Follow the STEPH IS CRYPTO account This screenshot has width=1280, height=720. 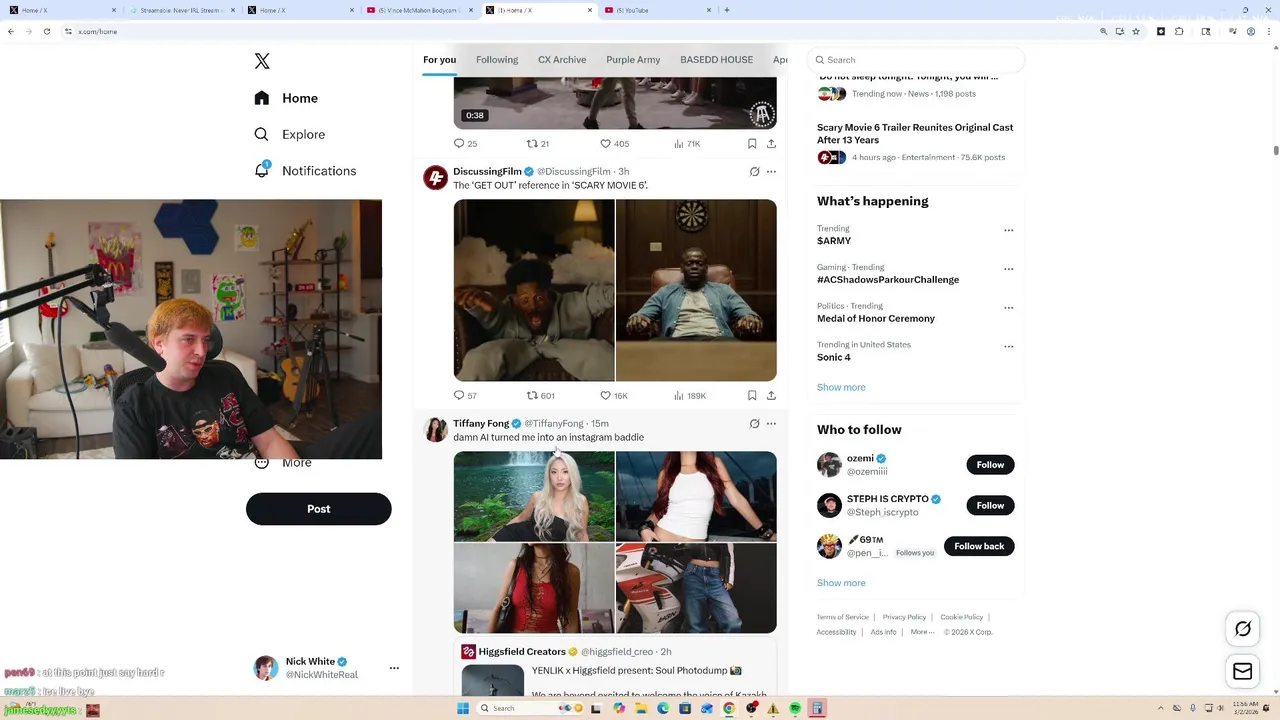pos(990,506)
